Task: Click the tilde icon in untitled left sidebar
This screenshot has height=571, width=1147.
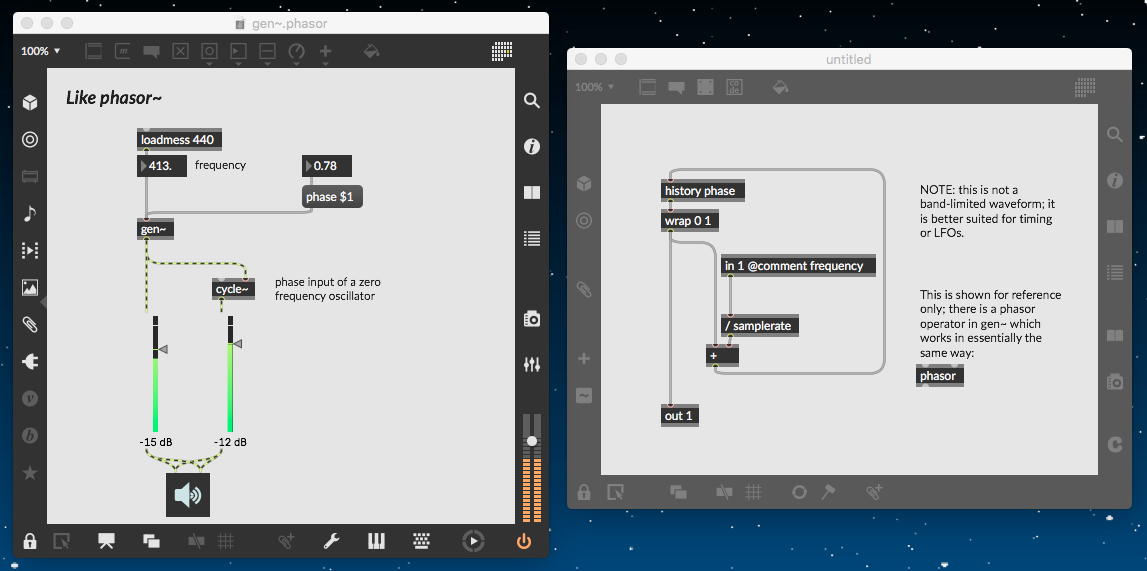Action: [x=583, y=396]
